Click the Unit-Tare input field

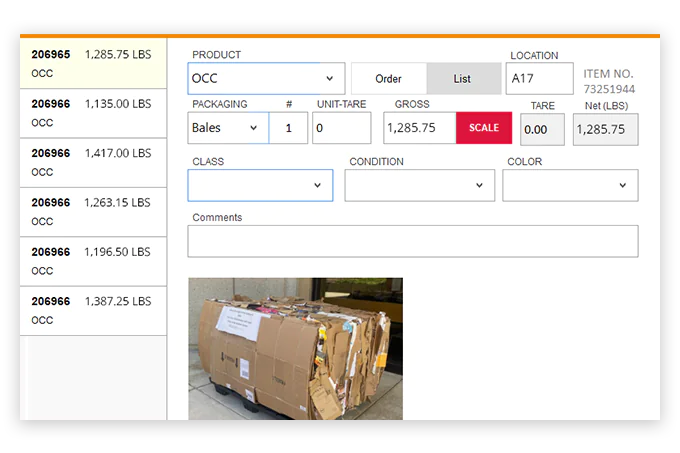click(341, 128)
